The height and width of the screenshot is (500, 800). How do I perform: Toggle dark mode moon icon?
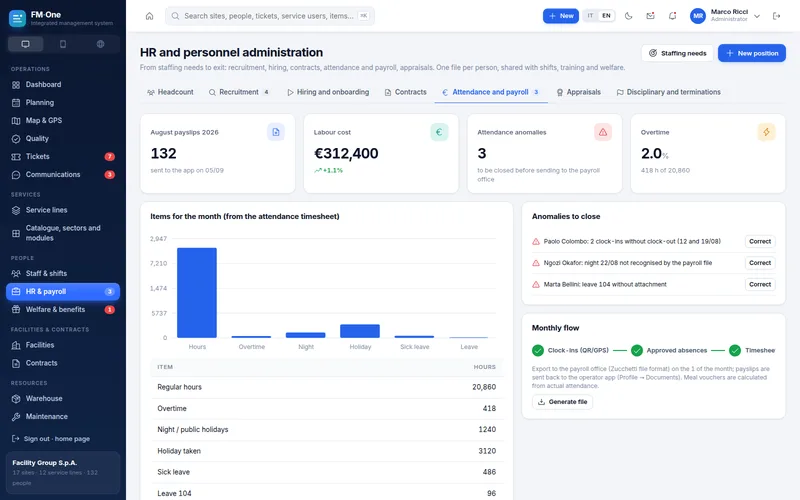click(x=629, y=16)
